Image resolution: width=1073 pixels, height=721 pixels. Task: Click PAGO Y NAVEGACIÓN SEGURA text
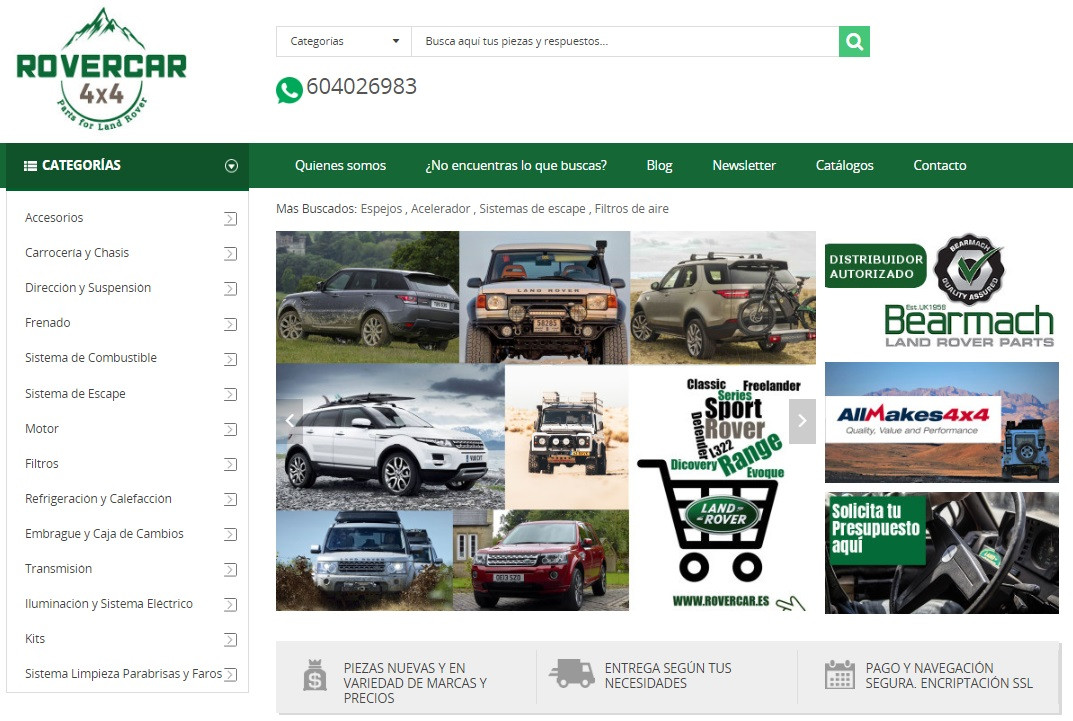click(x=948, y=675)
